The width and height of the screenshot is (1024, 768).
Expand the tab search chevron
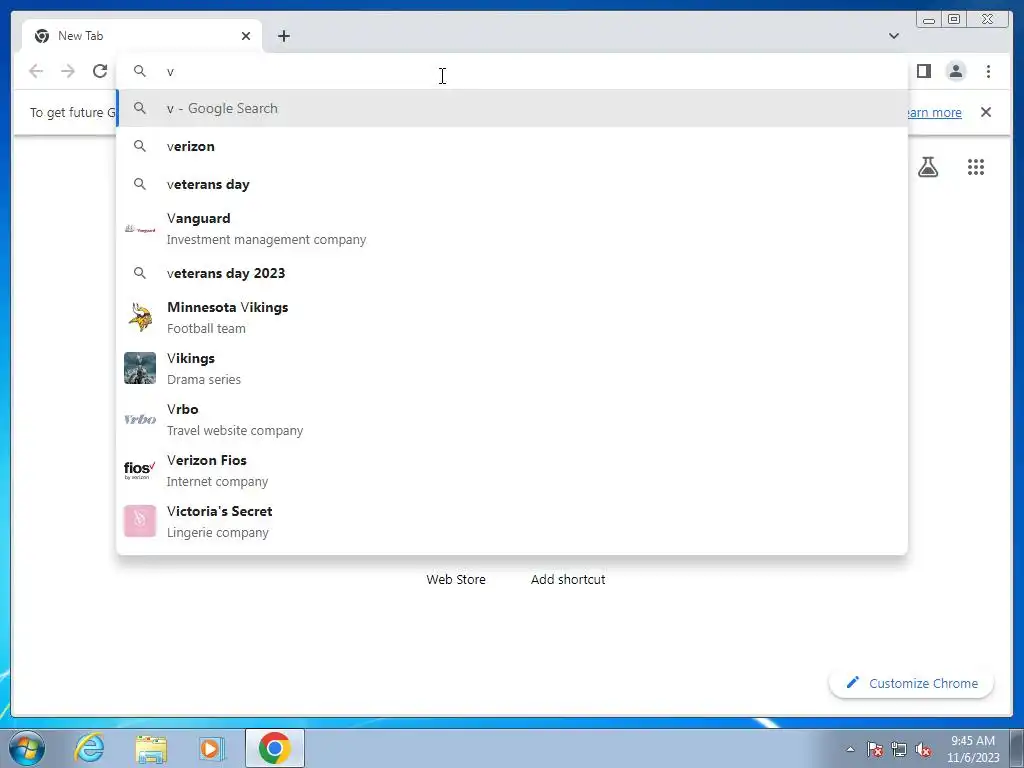click(x=894, y=36)
